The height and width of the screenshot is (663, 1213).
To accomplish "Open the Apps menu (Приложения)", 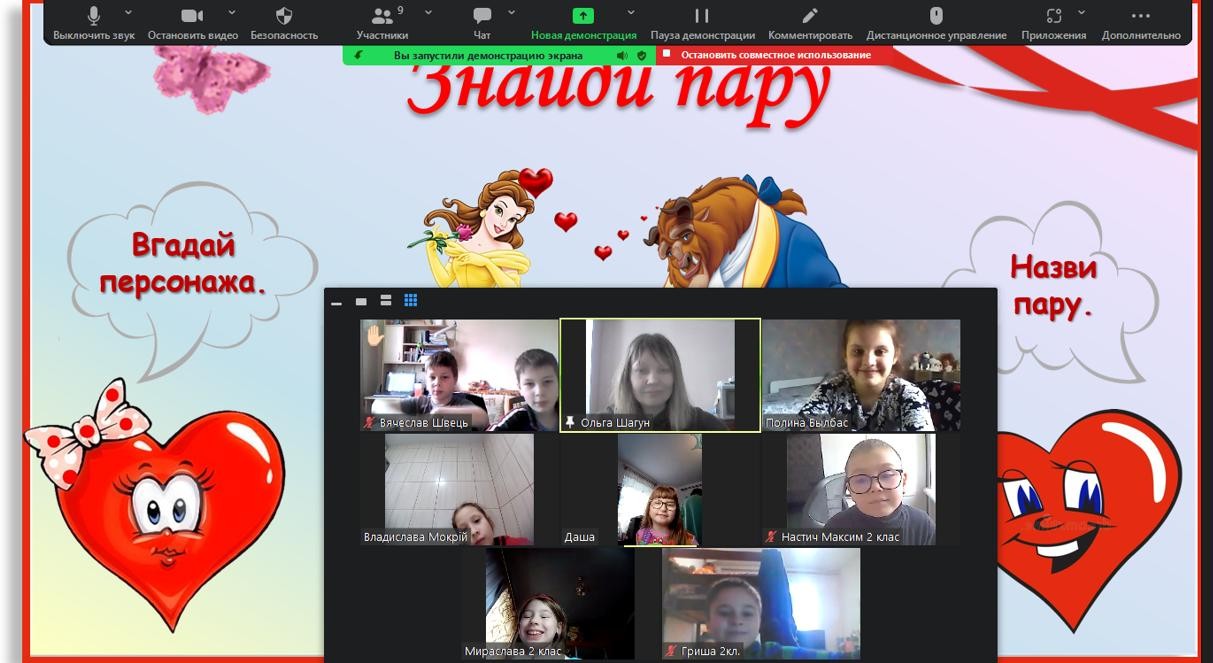I will [1053, 16].
